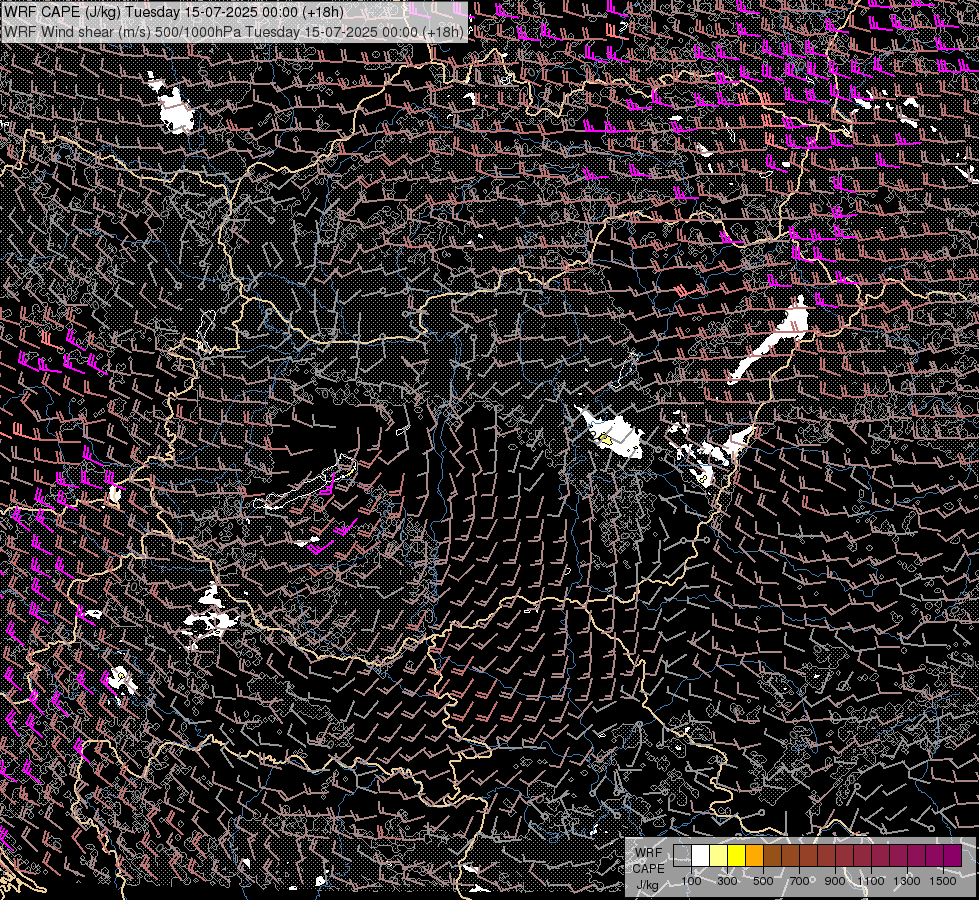Click the WRF Wind shear 500/1000hPa title line
Screen dimensions: 979x900
tap(234, 32)
